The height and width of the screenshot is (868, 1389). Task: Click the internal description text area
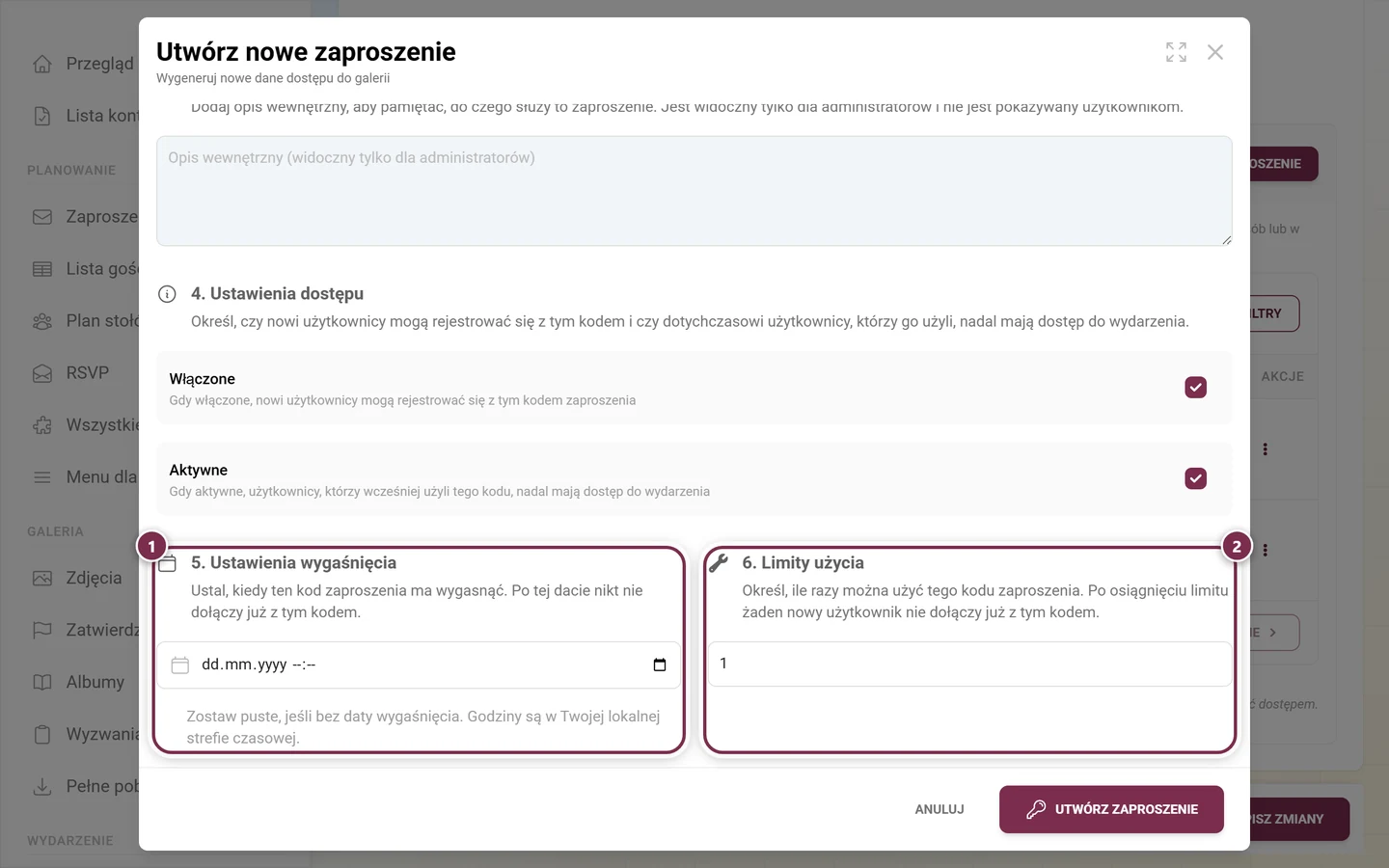pos(694,191)
